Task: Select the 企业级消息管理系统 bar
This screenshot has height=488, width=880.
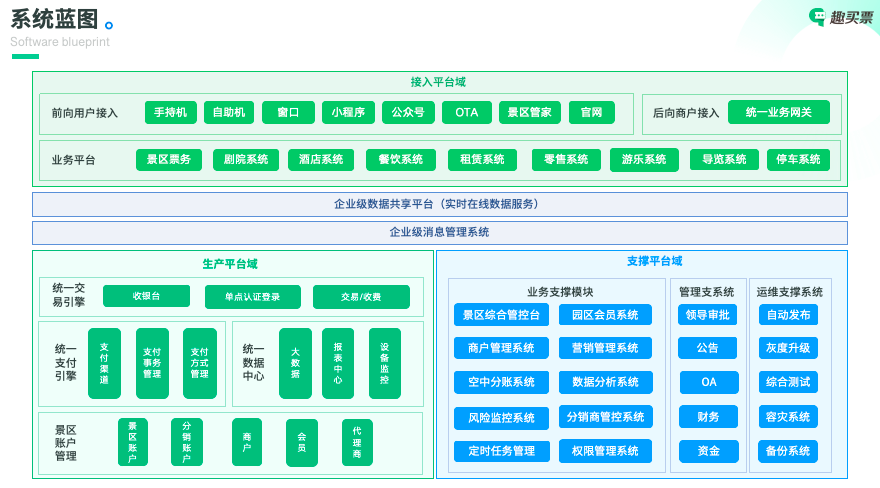Action: [x=439, y=233]
